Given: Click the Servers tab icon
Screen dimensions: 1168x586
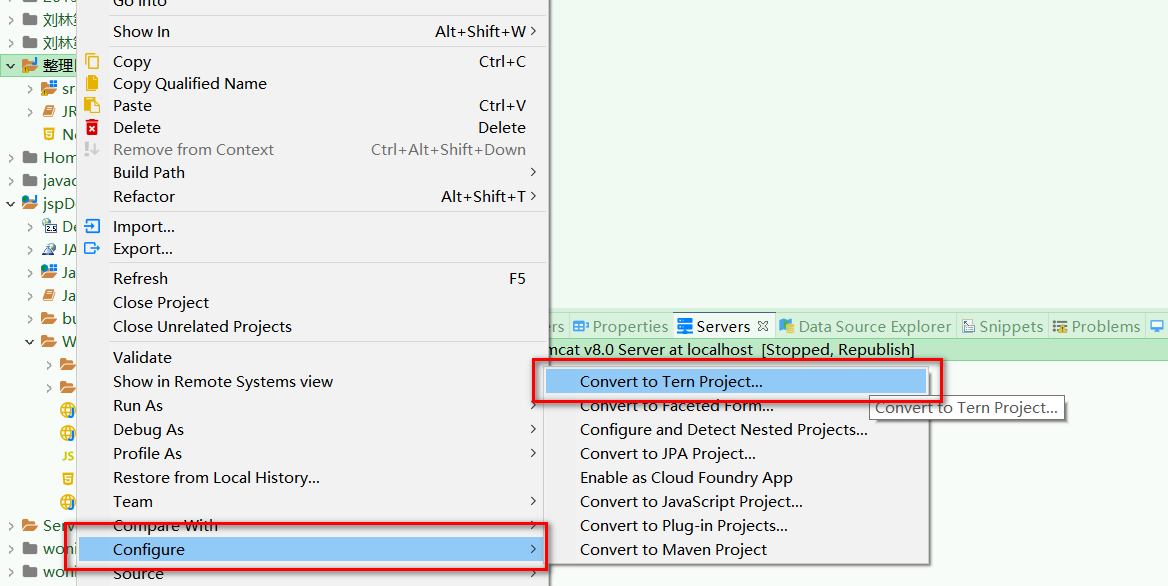Looking at the screenshot, I should click(685, 326).
